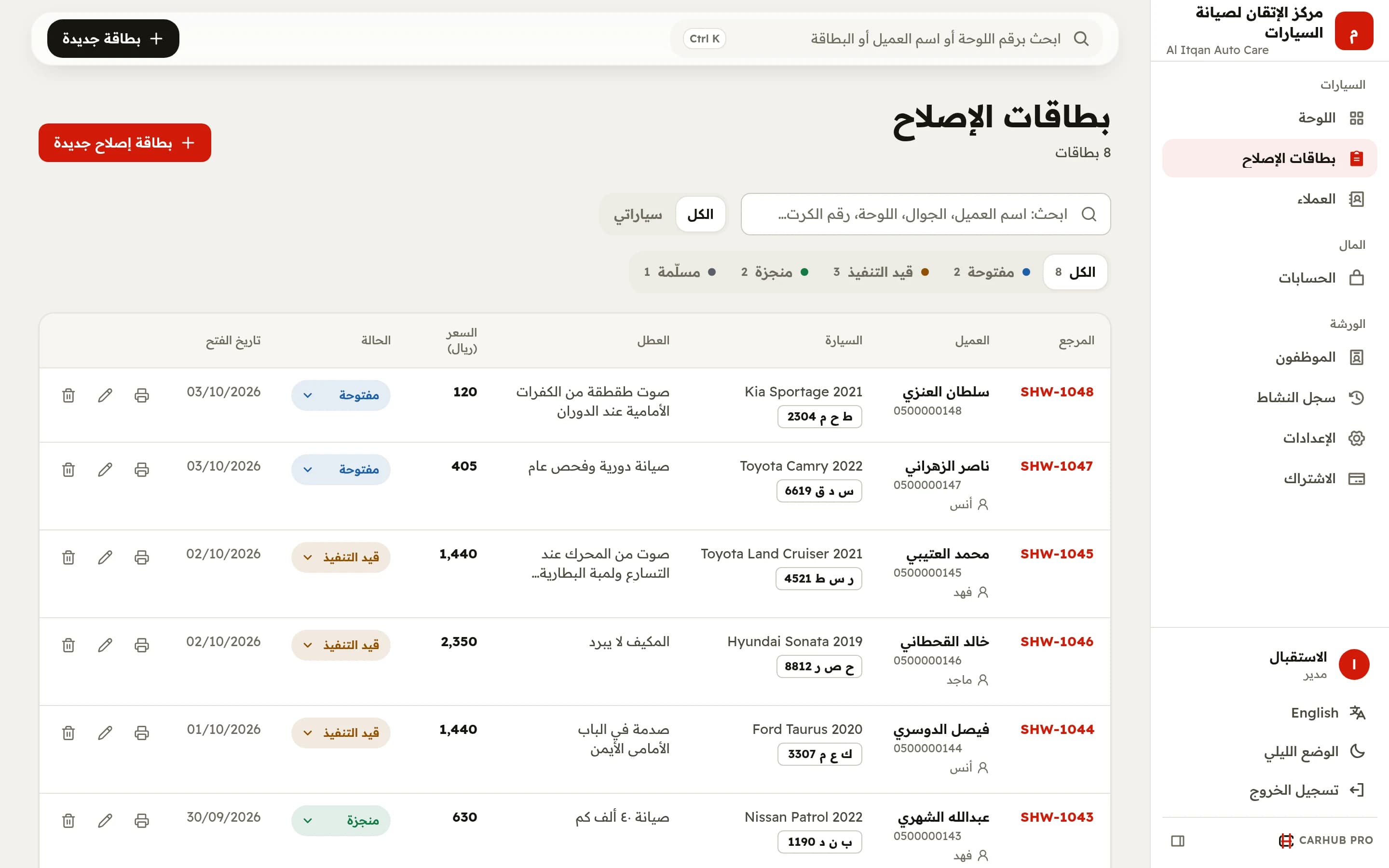Open status dropdown مفتوحة for SHW-1047
The height and width of the screenshot is (868, 1389).
click(341, 470)
